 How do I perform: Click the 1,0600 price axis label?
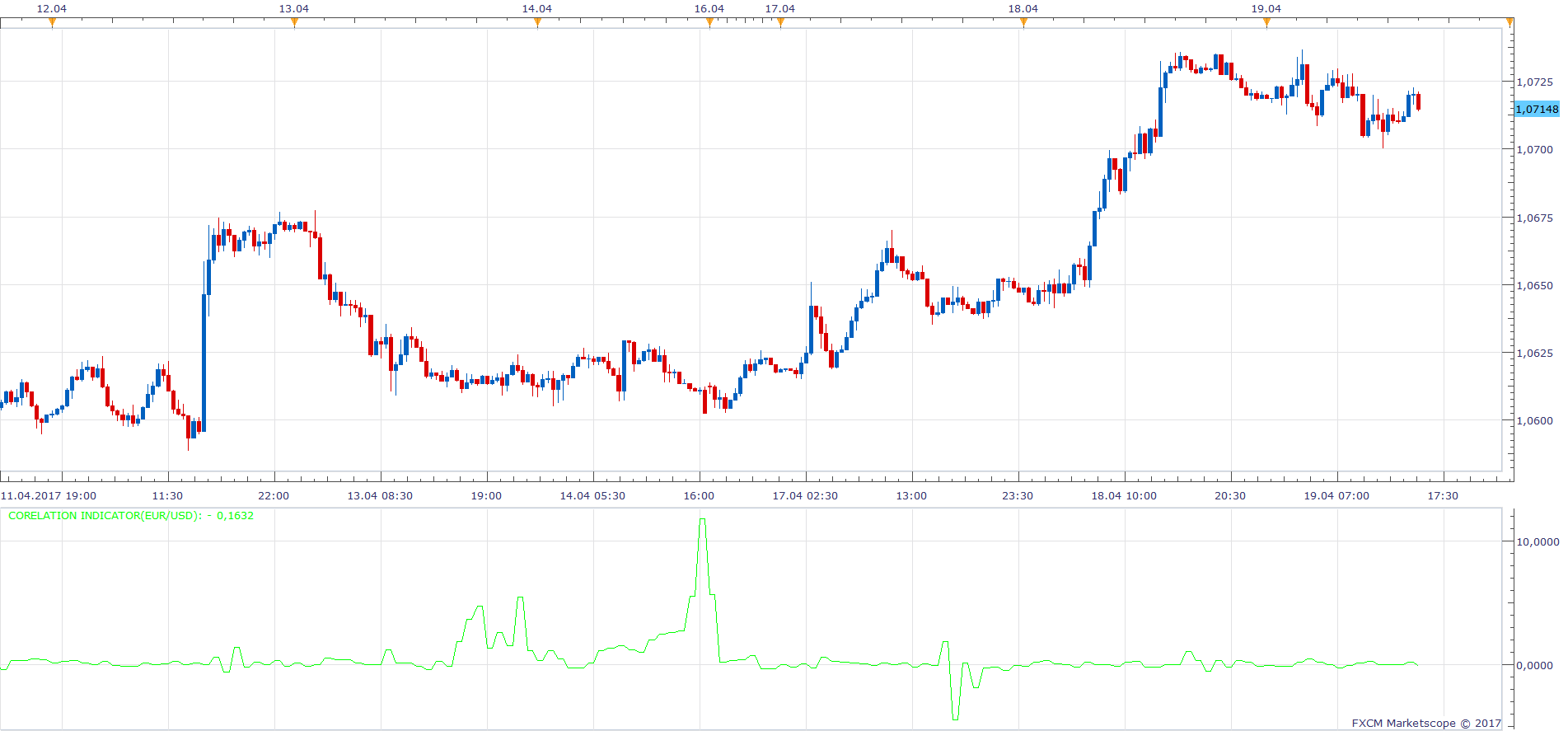point(1535,420)
